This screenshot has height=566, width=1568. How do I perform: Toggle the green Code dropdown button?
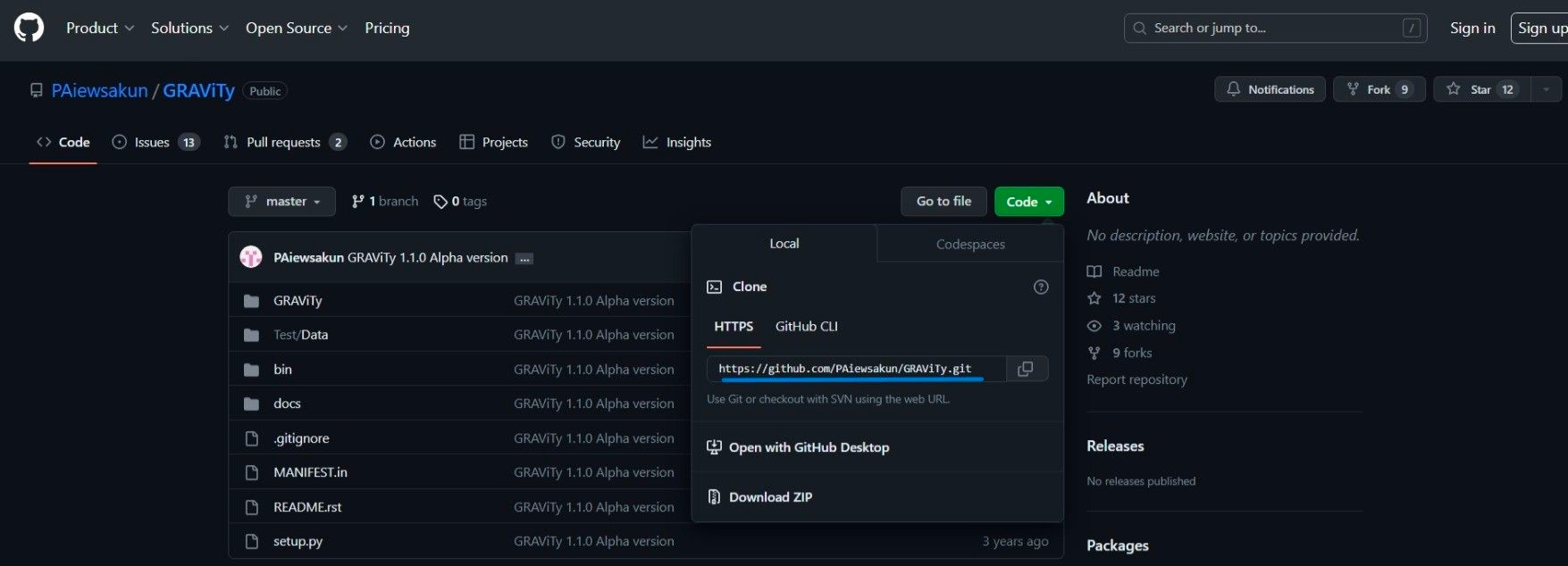coord(1029,202)
